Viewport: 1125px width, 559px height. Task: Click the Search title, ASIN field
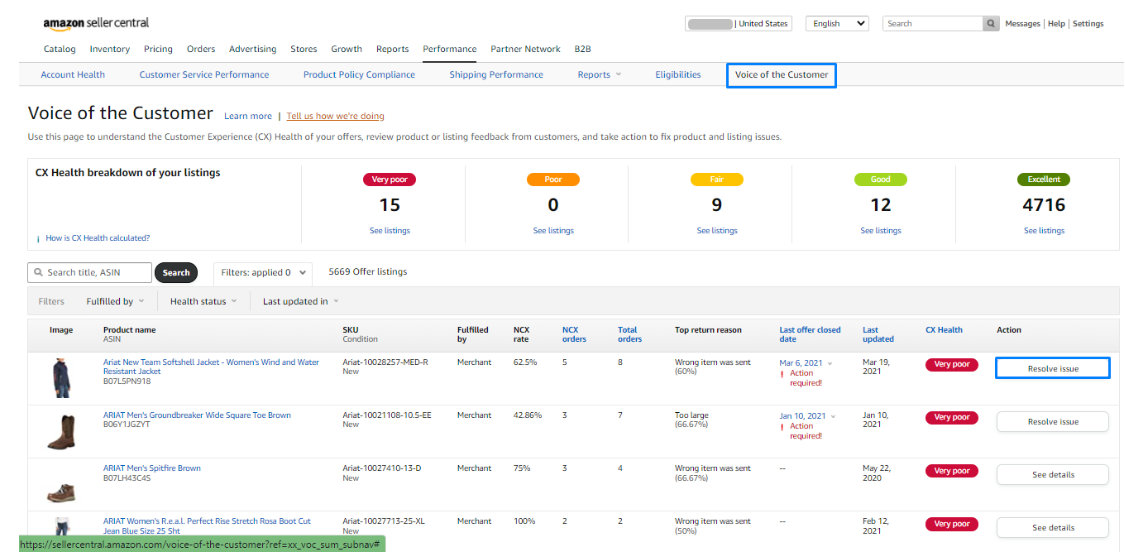(x=90, y=272)
